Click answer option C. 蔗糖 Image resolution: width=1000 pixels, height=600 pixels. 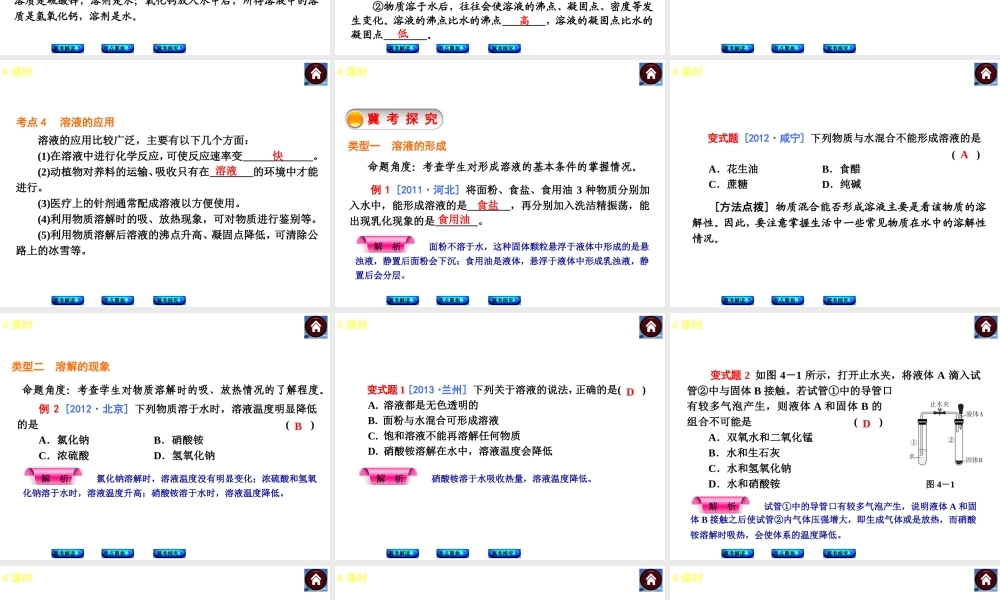728,184
